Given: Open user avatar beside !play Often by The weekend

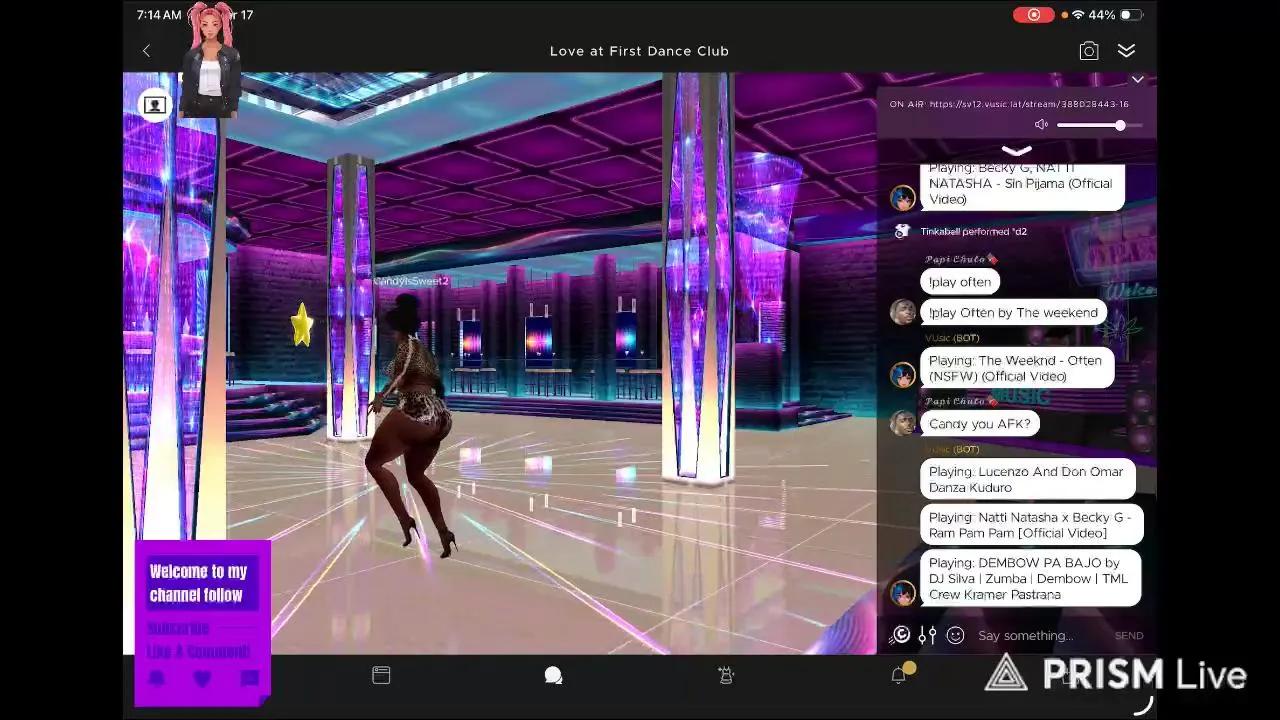Looking at the screenshot, I should (x=903, y=311).
